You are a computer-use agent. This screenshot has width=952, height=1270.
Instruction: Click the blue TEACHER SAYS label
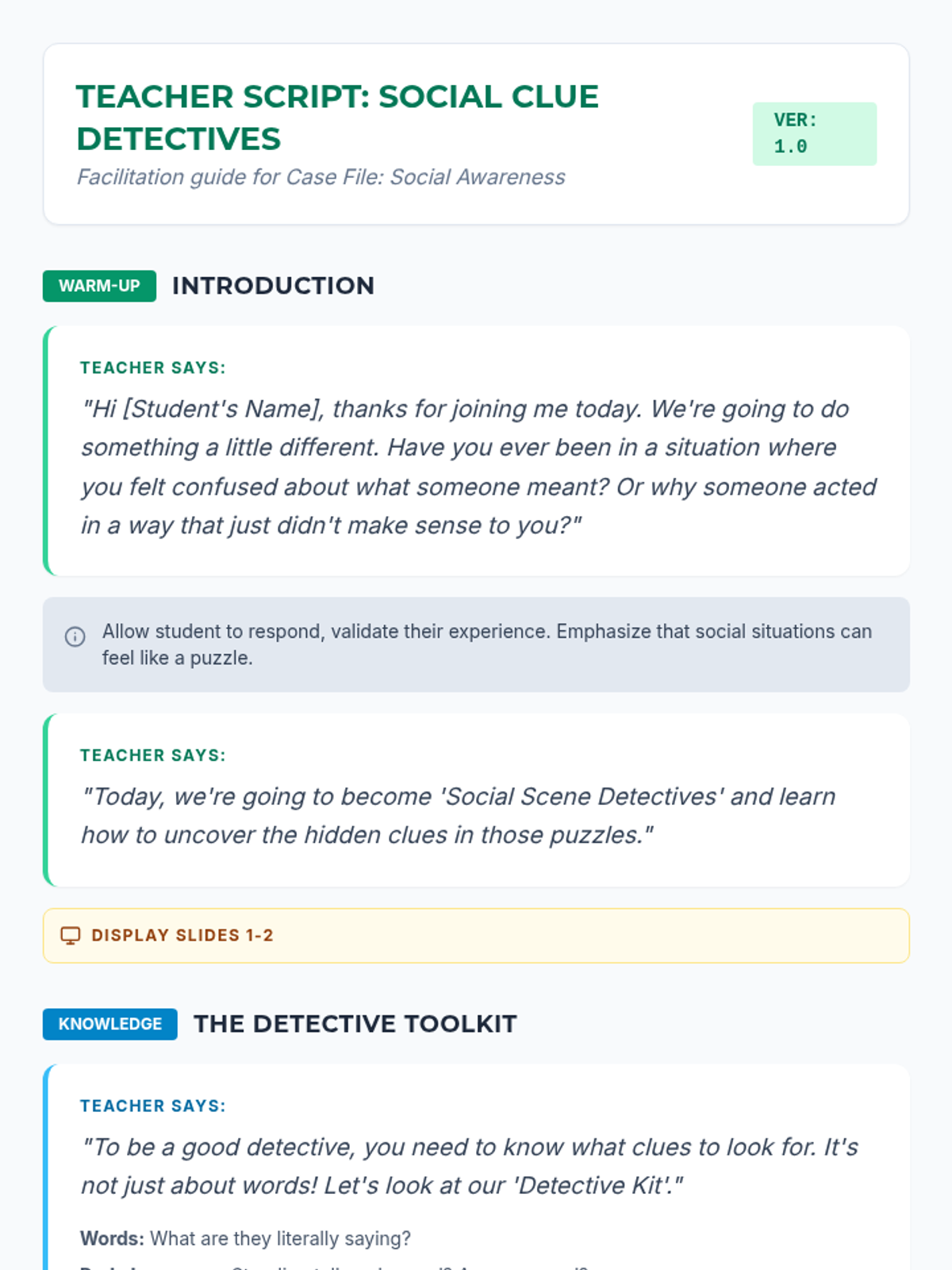[153, 1106]
